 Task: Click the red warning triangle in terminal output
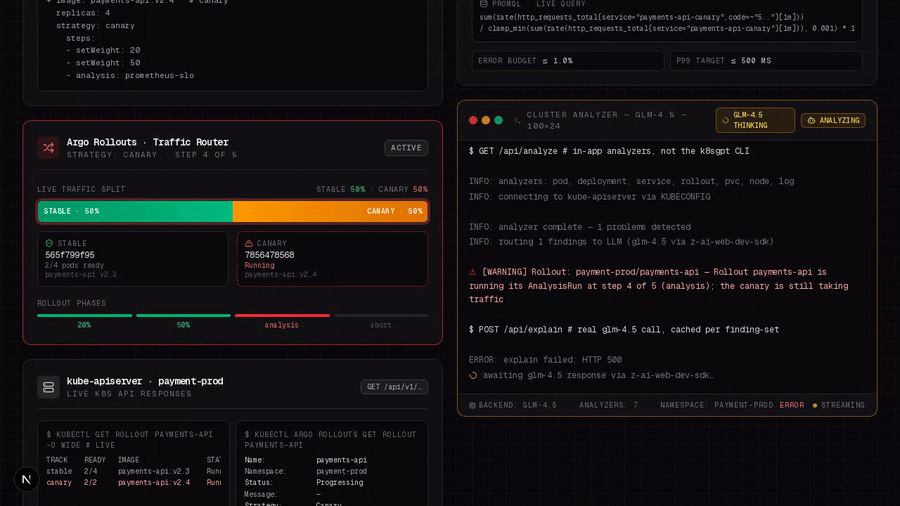click(473, 272)
